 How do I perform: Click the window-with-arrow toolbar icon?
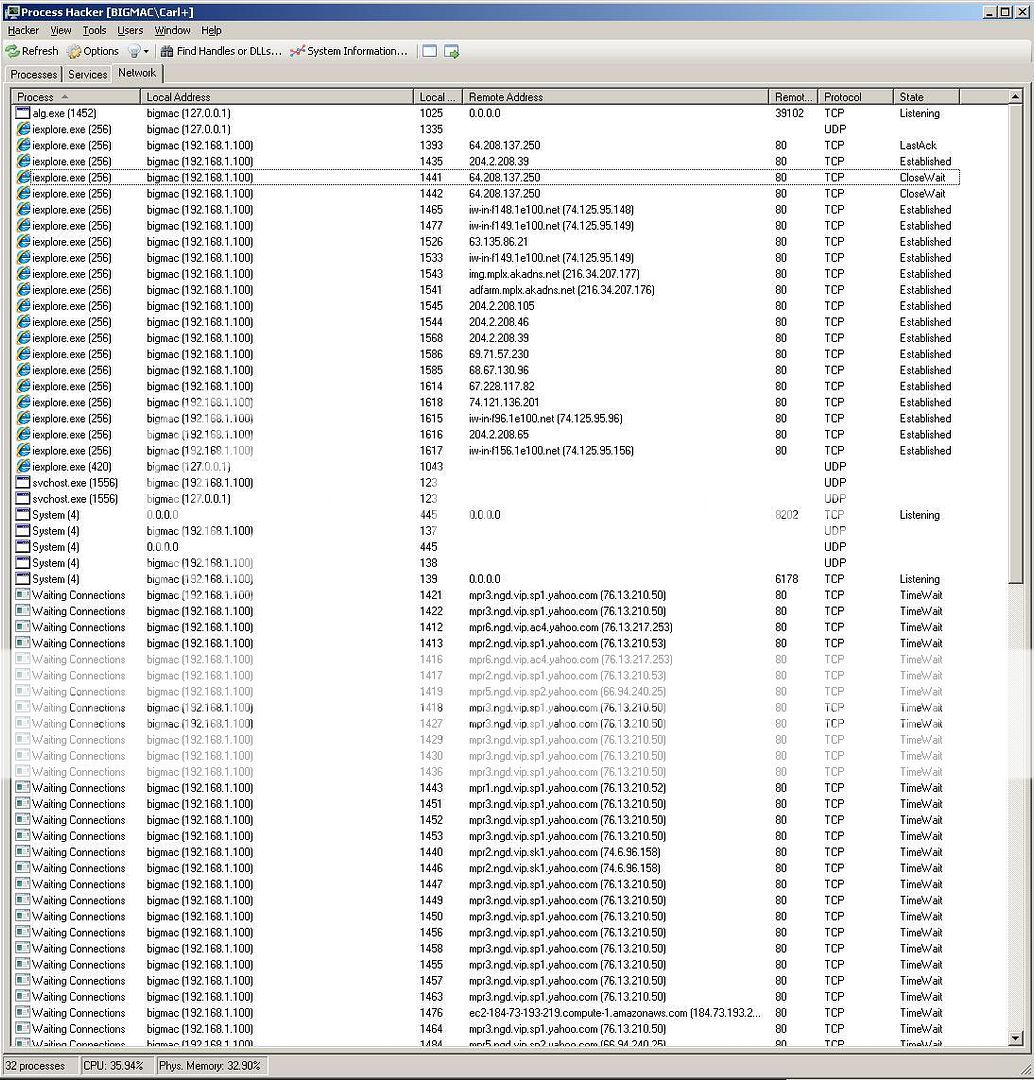[x=451, y=52]
